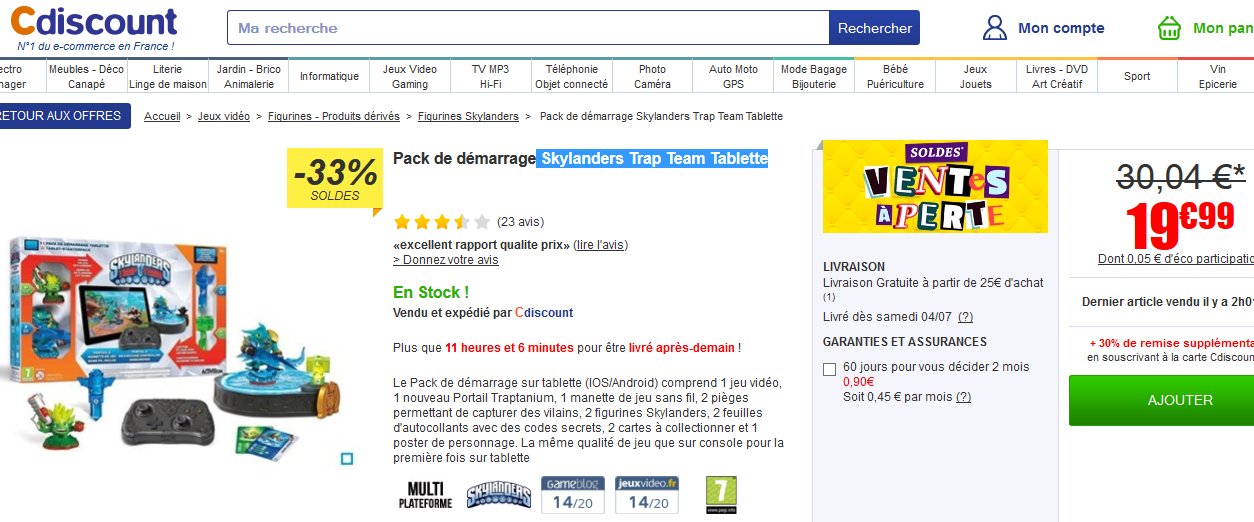The width and height of the screenshot is (1254, 522).
Task: Open the jeuxvideo.fr 14/20 rating badge
Action: 647,494
